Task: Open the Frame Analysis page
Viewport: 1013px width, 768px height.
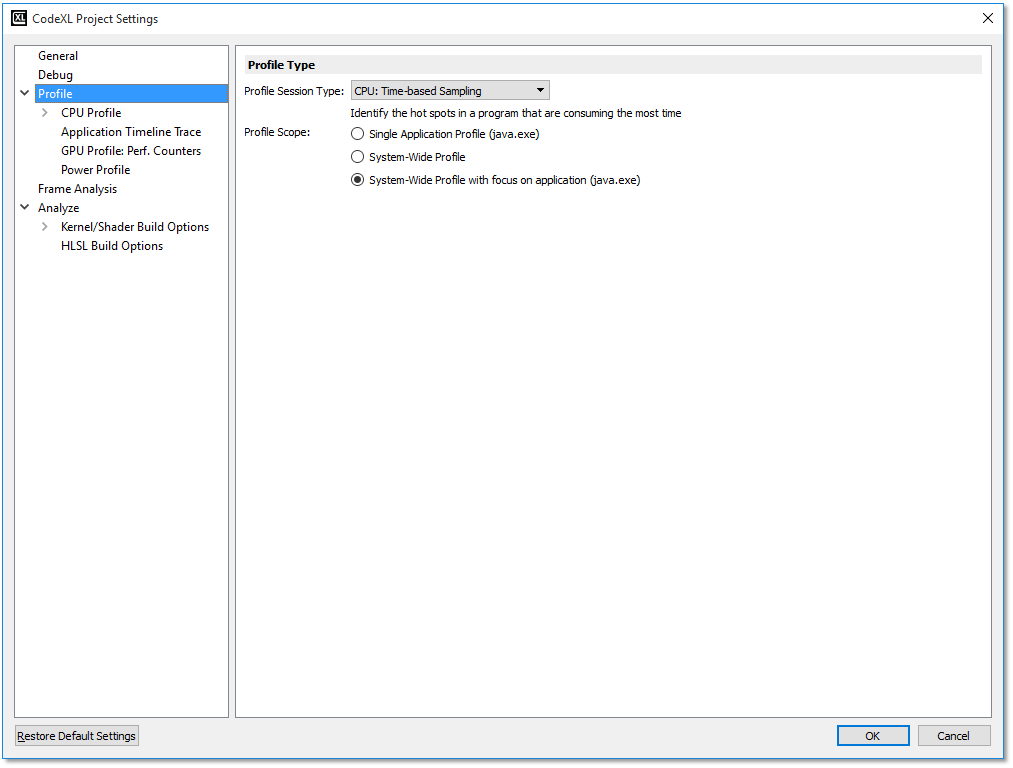Action: (78, 189)
